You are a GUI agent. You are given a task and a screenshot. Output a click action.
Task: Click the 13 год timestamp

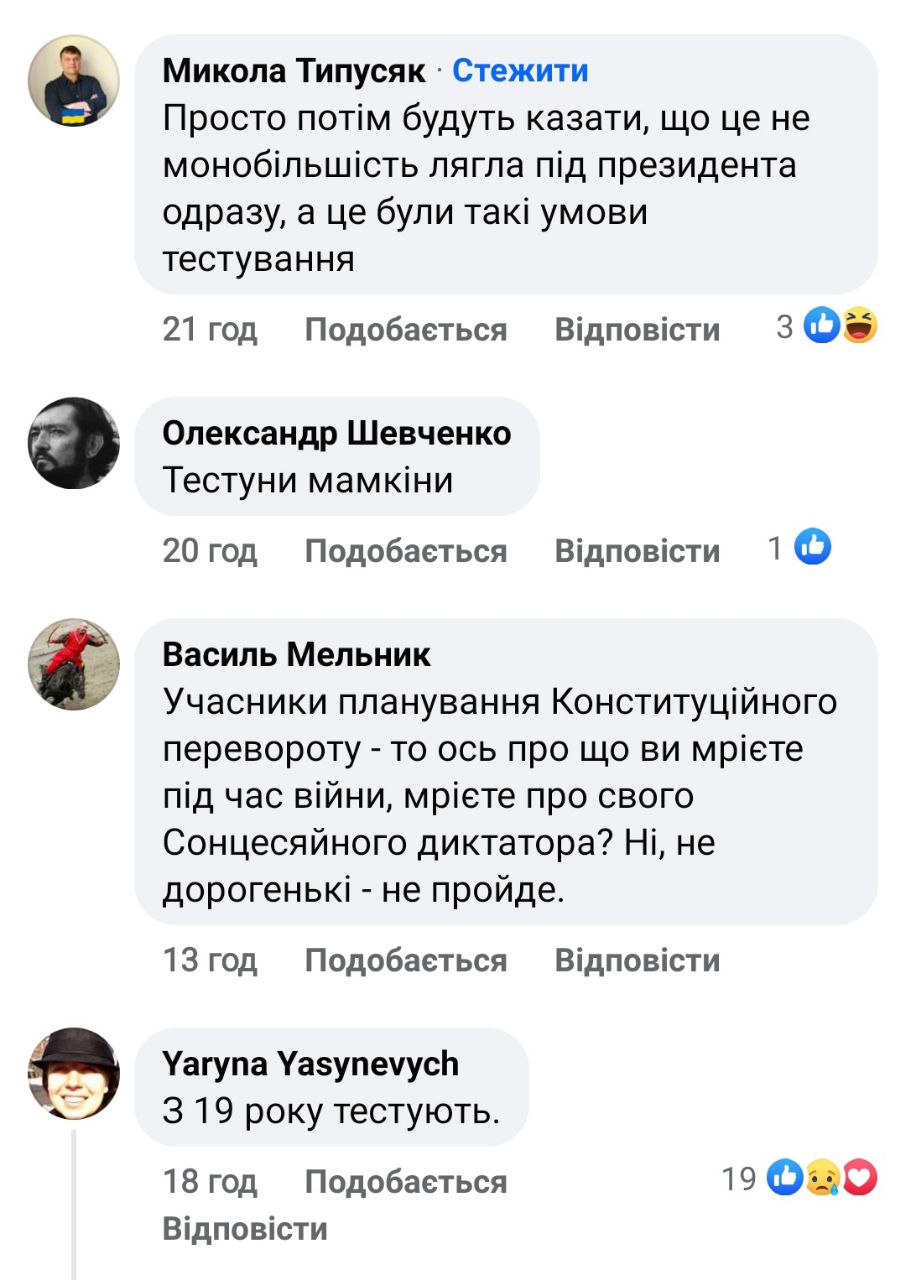[210, 961]
